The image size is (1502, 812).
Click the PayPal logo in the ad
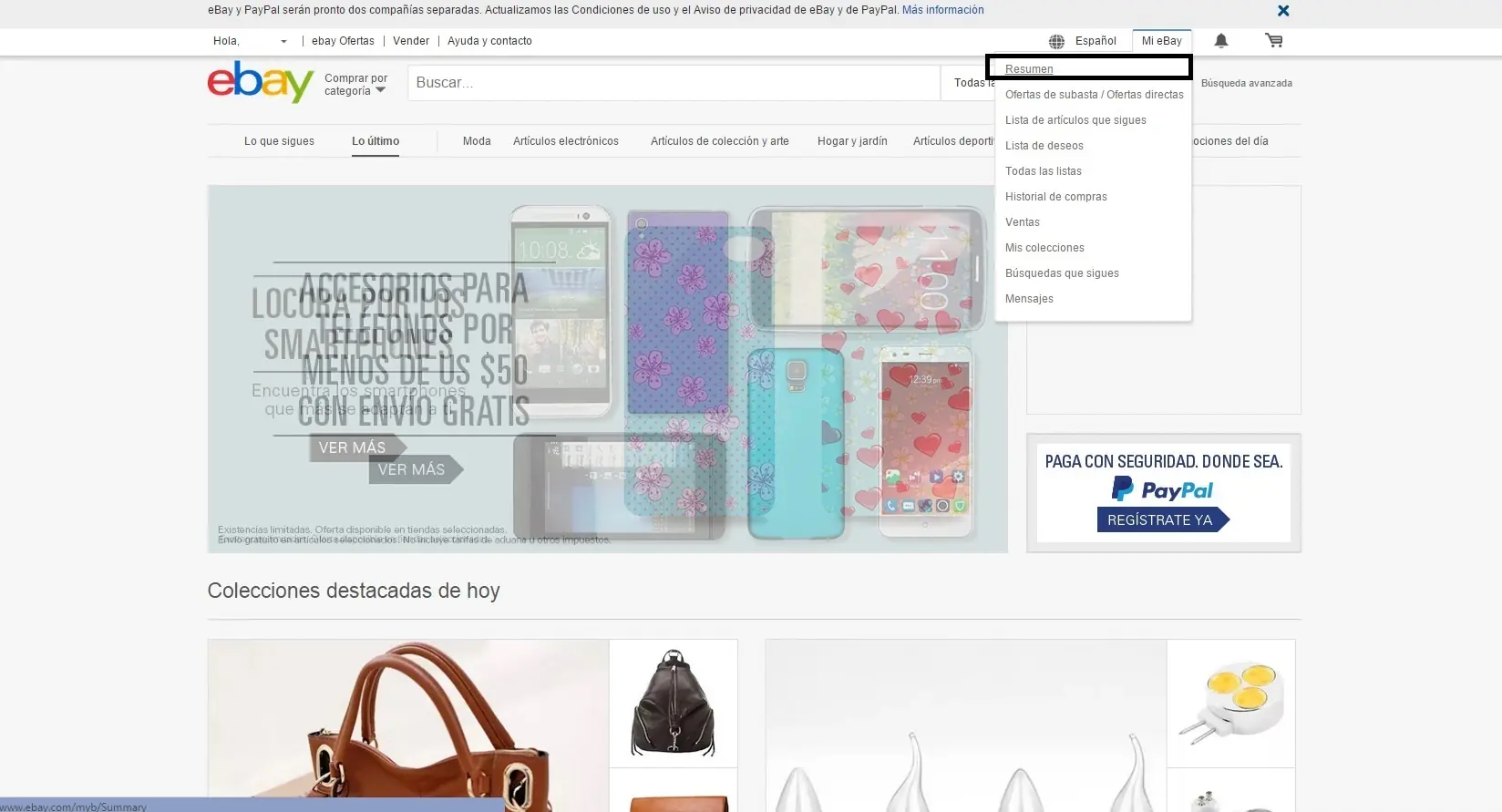click(x=1163, y=489)
